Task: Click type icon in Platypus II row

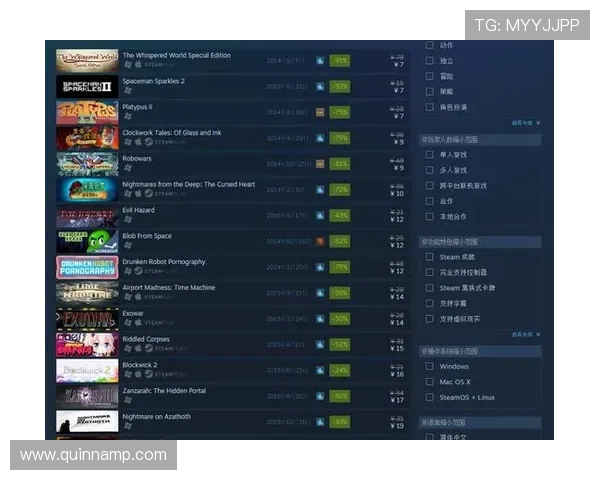Action: click(x=320, y=112)
